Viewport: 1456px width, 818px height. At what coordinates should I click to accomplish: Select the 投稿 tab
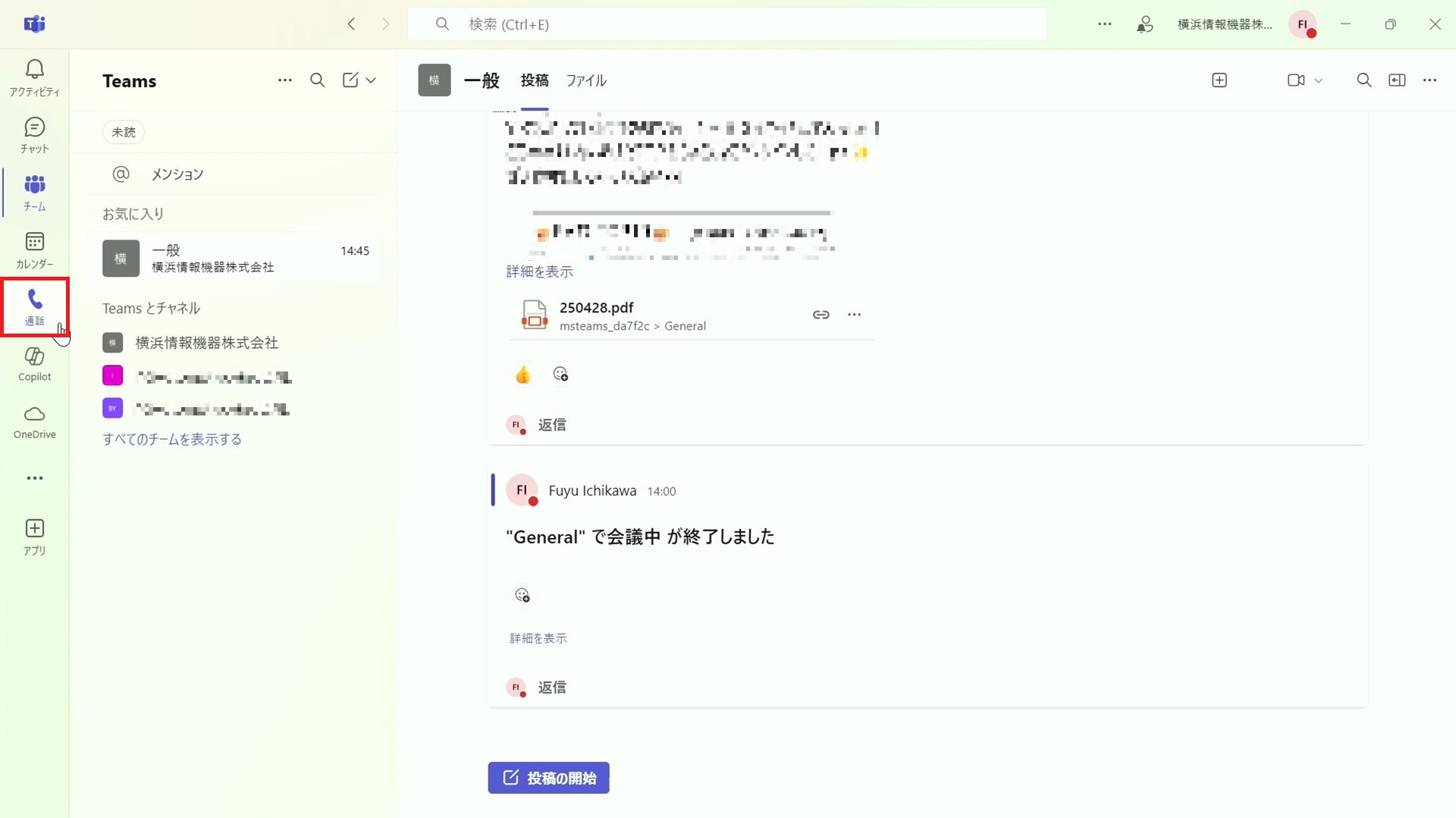534,80
